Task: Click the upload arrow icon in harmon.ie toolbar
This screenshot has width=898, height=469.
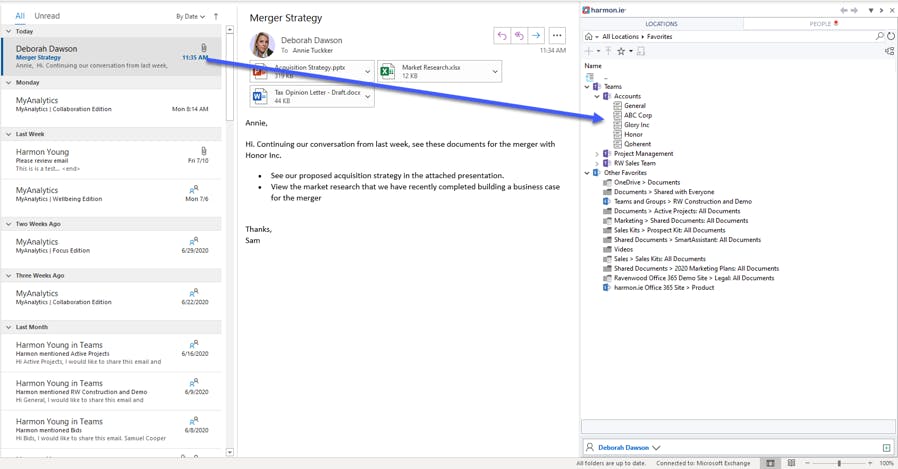Action: pos(608,51)
